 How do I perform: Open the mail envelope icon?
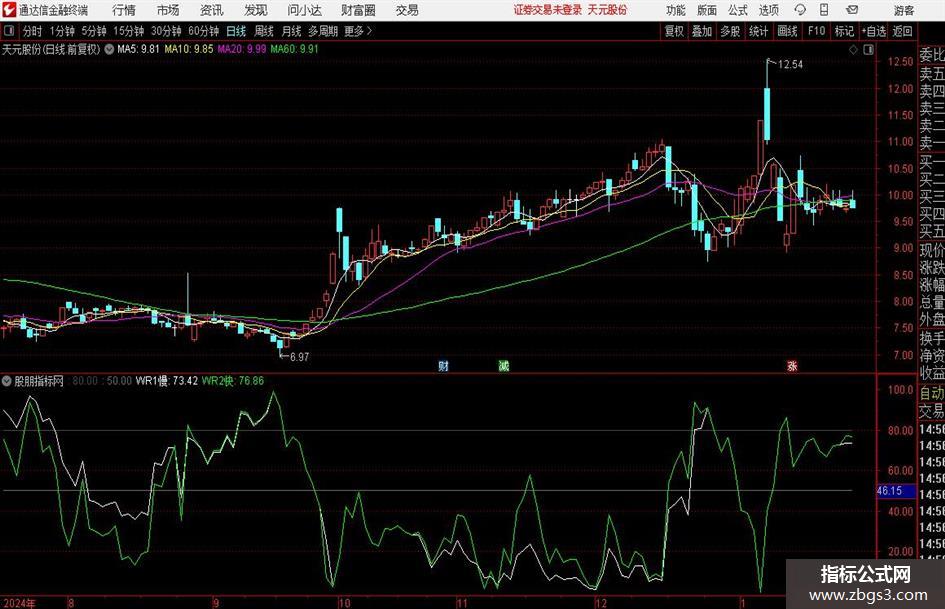click(852, 10)
